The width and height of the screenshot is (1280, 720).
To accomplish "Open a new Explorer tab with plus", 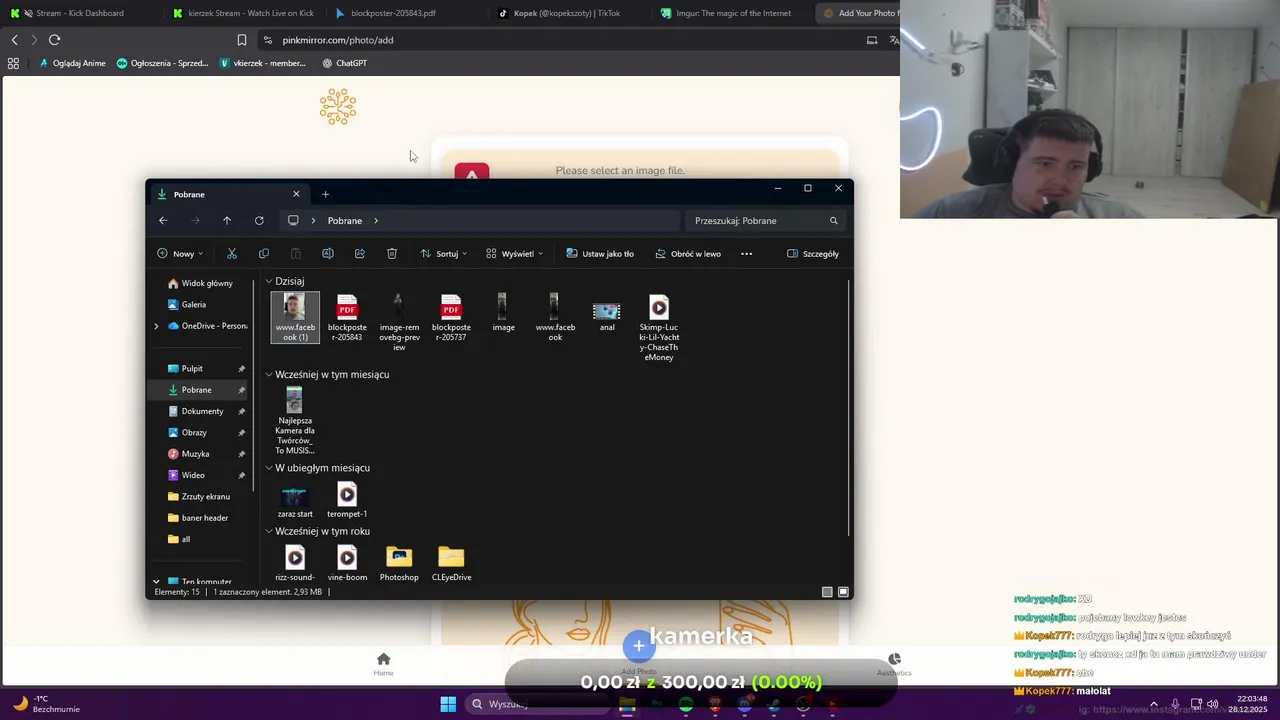I will click(x=325, y=194).
